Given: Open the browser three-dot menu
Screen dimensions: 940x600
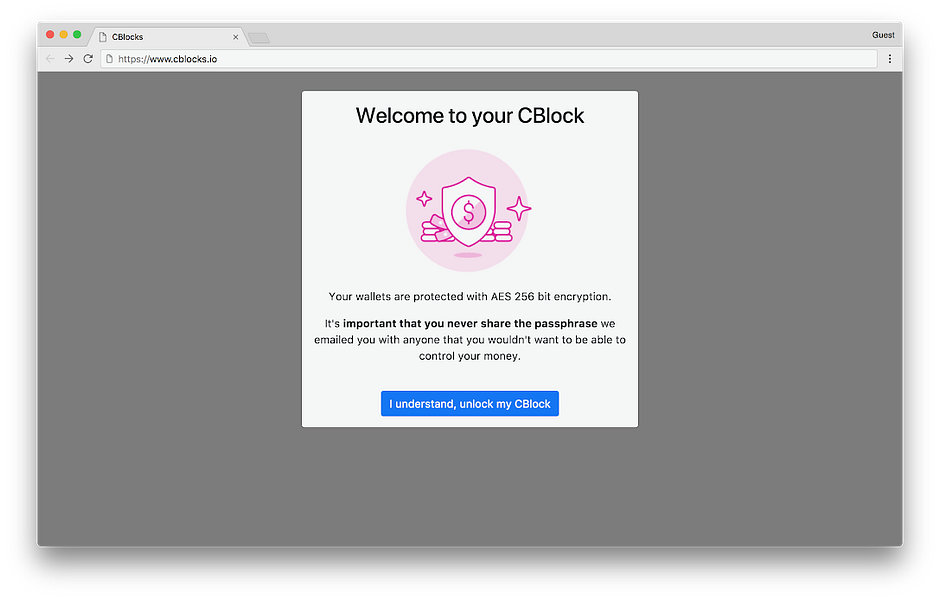Looking at the screenshot, I should point(890,59).
